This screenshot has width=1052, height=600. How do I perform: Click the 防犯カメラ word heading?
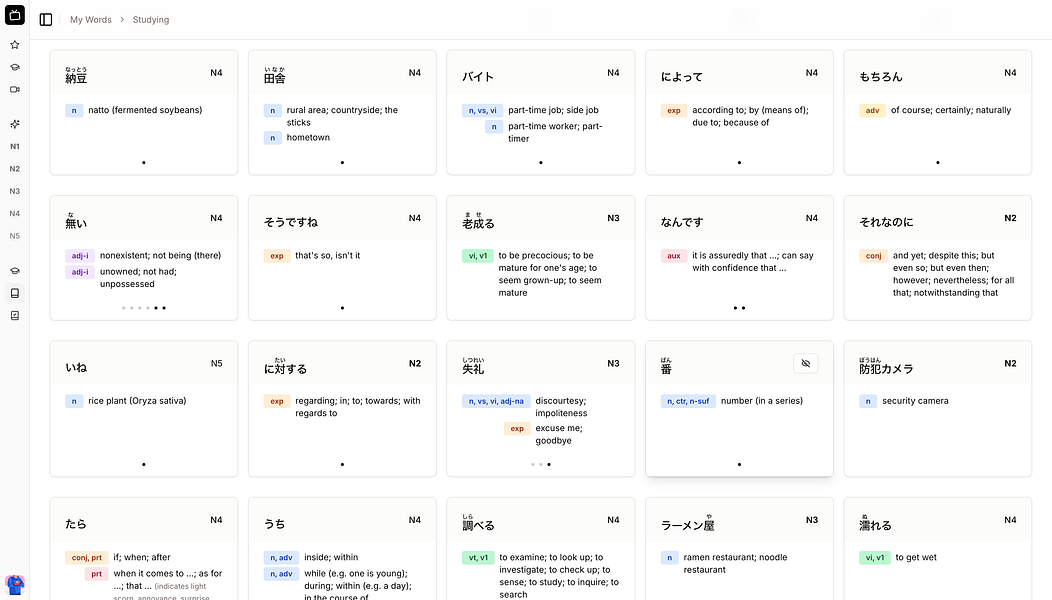[x=886, y=366]
